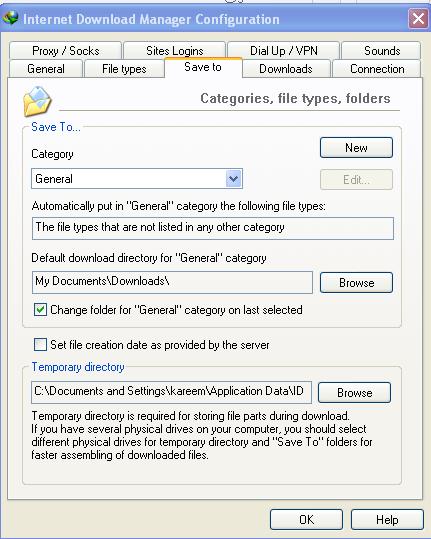
Task: Switch to the General tab
Action: click(x=46, y=69)
